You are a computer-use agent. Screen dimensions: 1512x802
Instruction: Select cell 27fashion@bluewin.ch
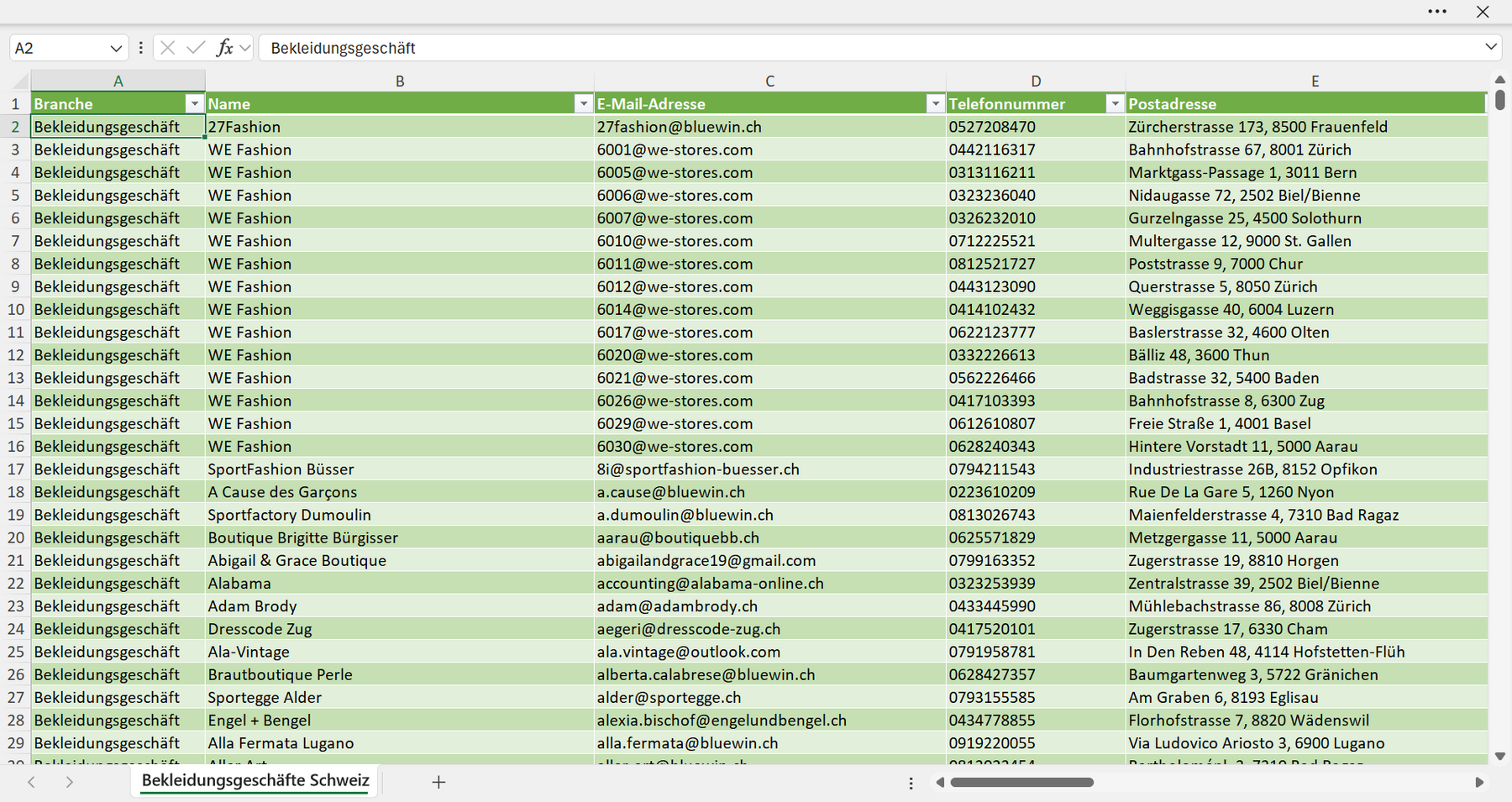770,127
